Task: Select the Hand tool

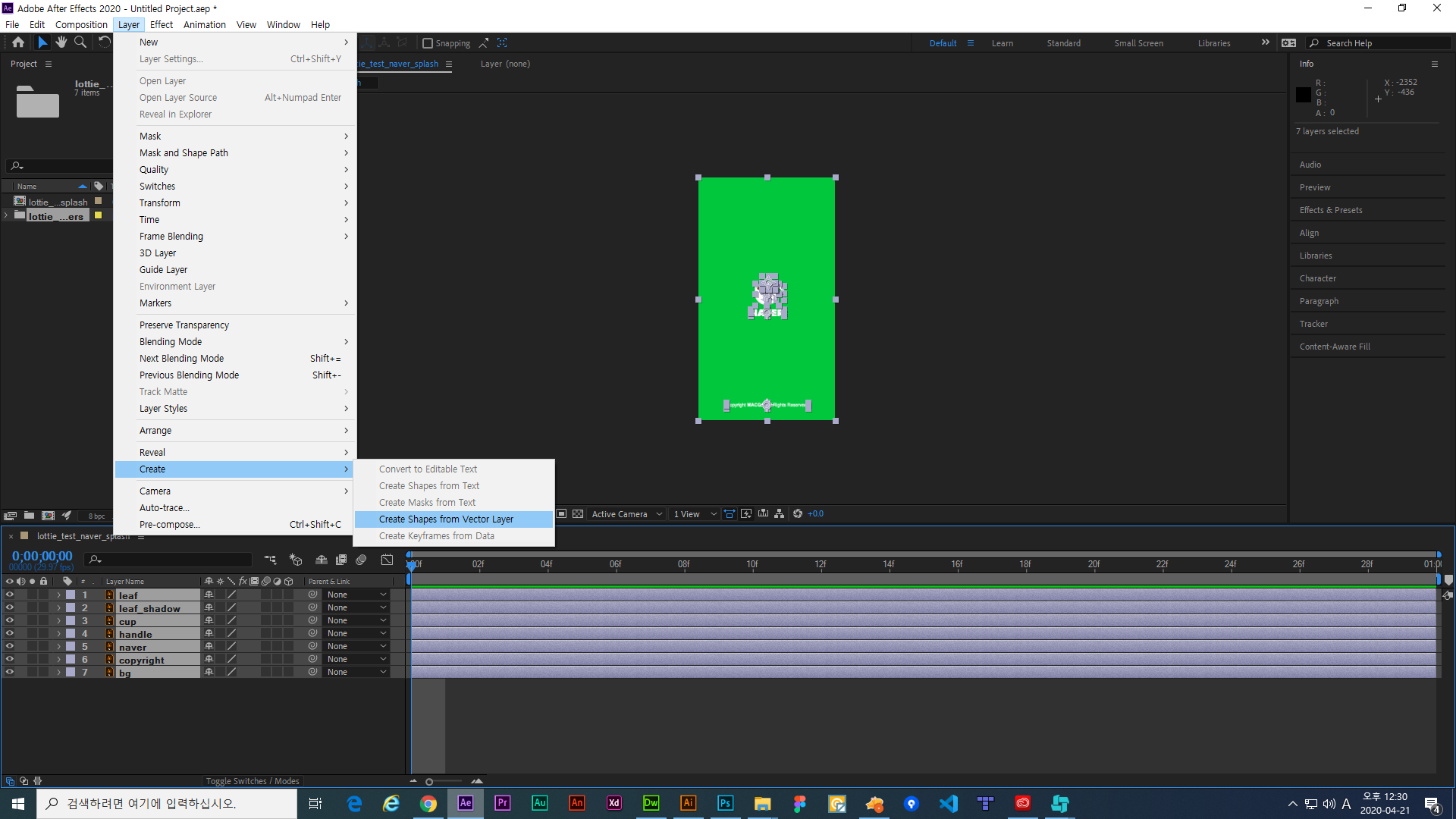Action: pos(61,42)
